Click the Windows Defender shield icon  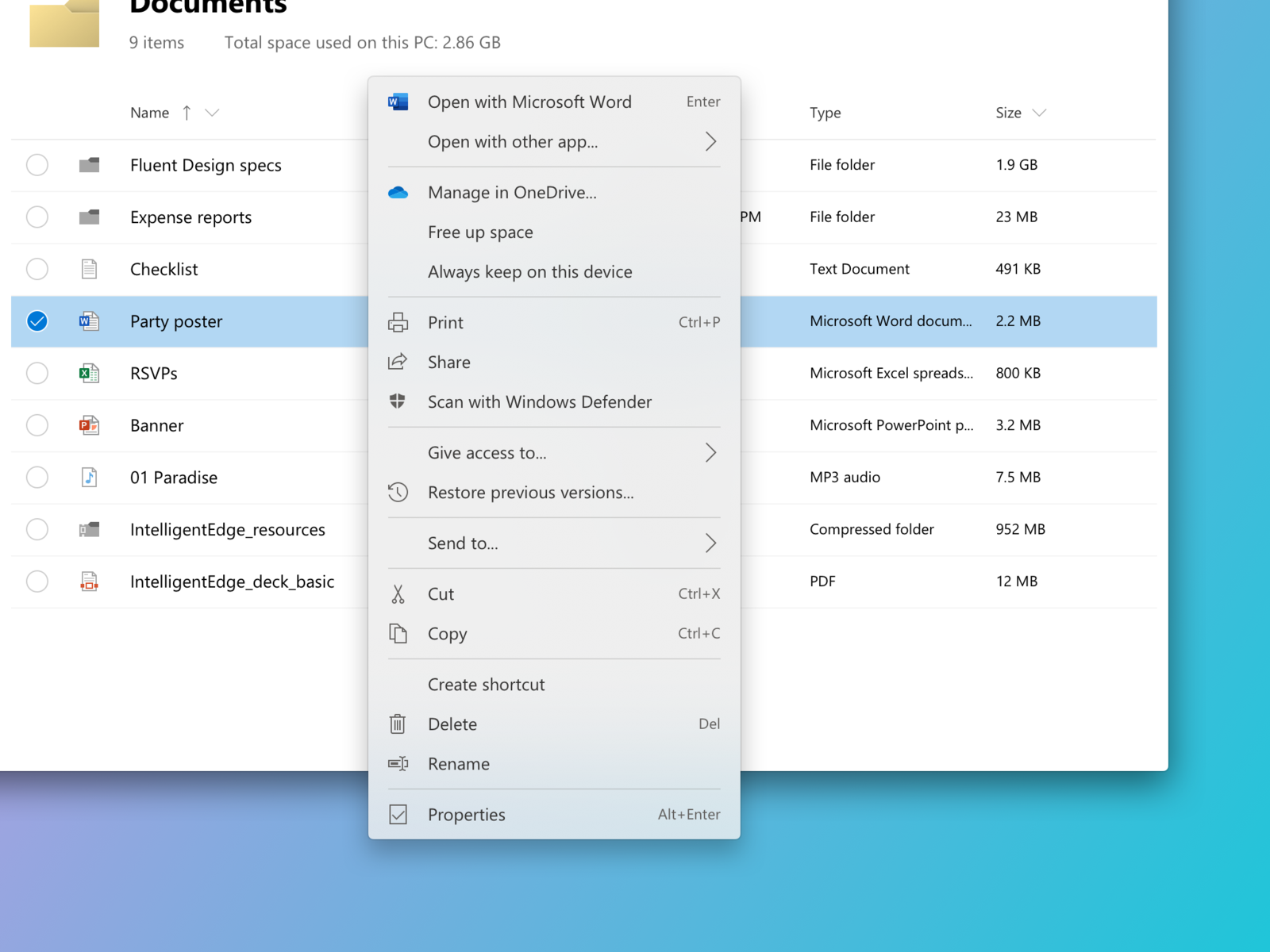[398, 401]
